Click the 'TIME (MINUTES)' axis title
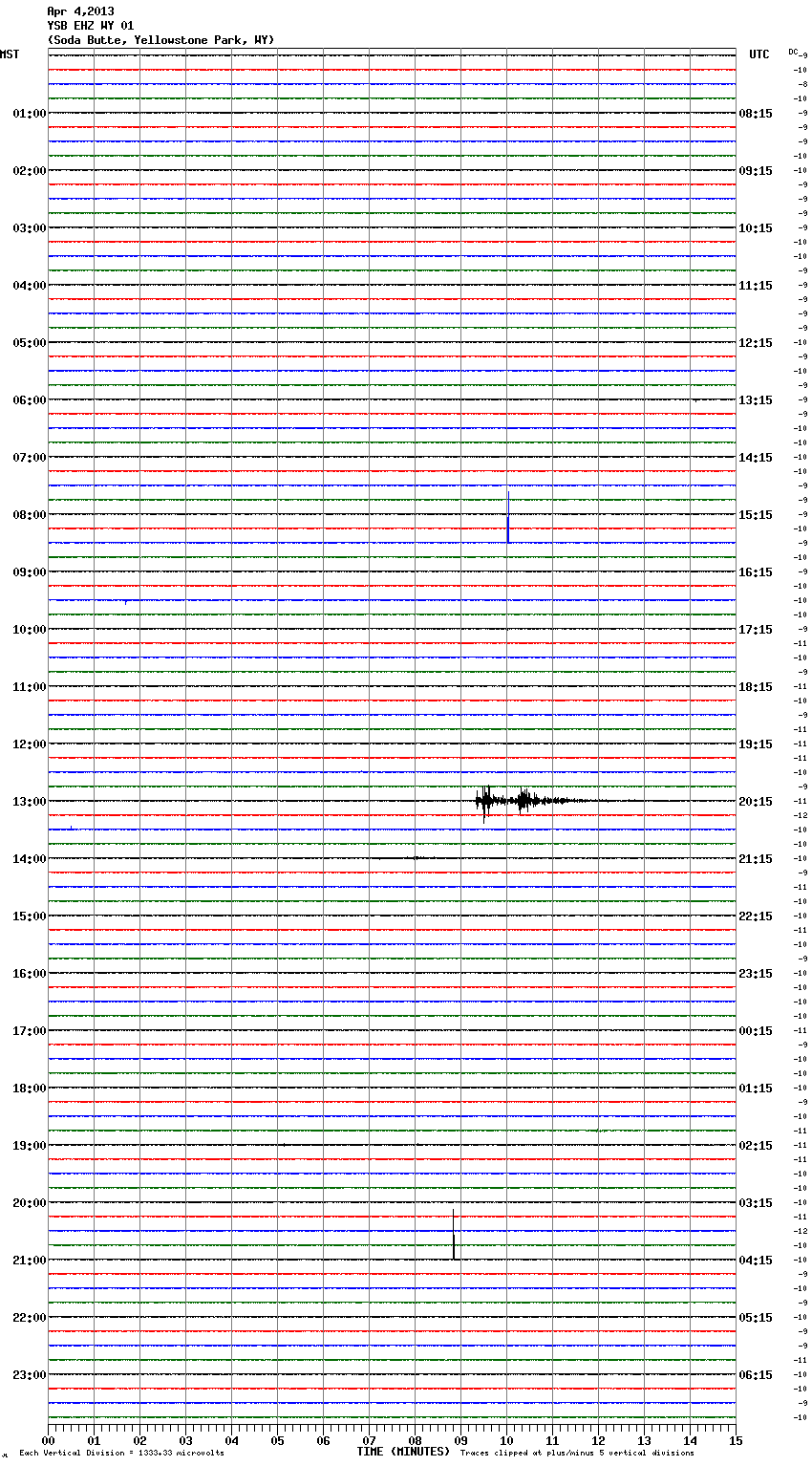The image size is (812, 1466). pos(403,1452)
